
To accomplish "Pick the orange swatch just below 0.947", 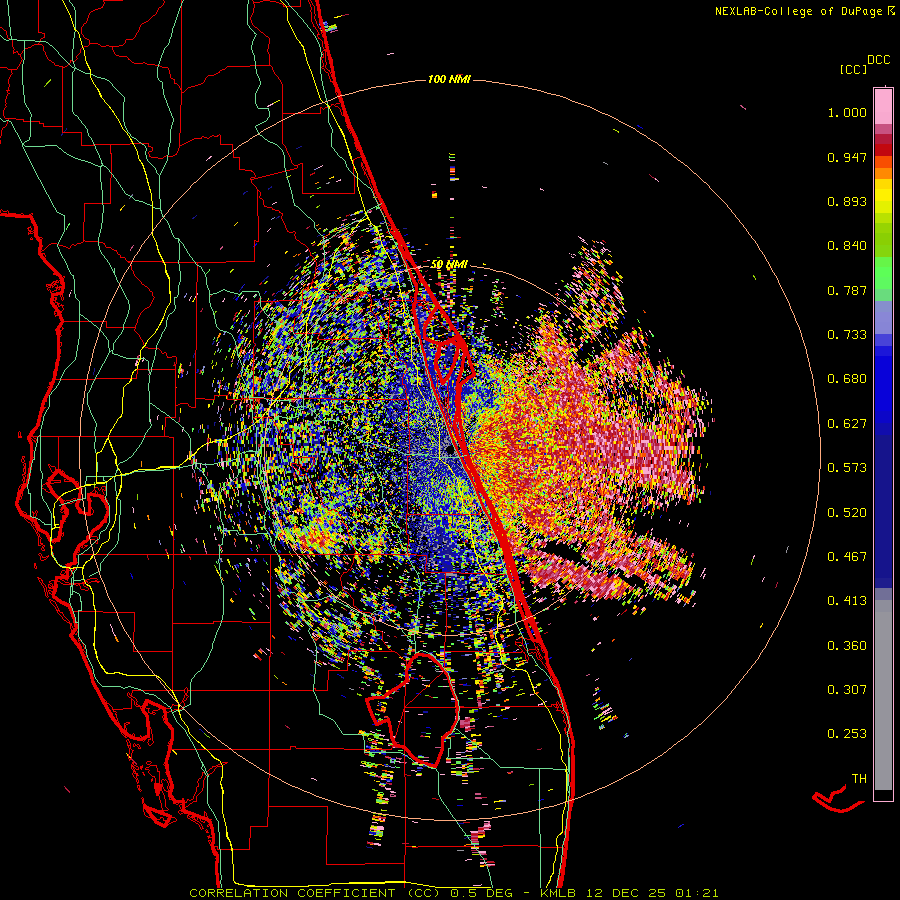I will point(883,162).
